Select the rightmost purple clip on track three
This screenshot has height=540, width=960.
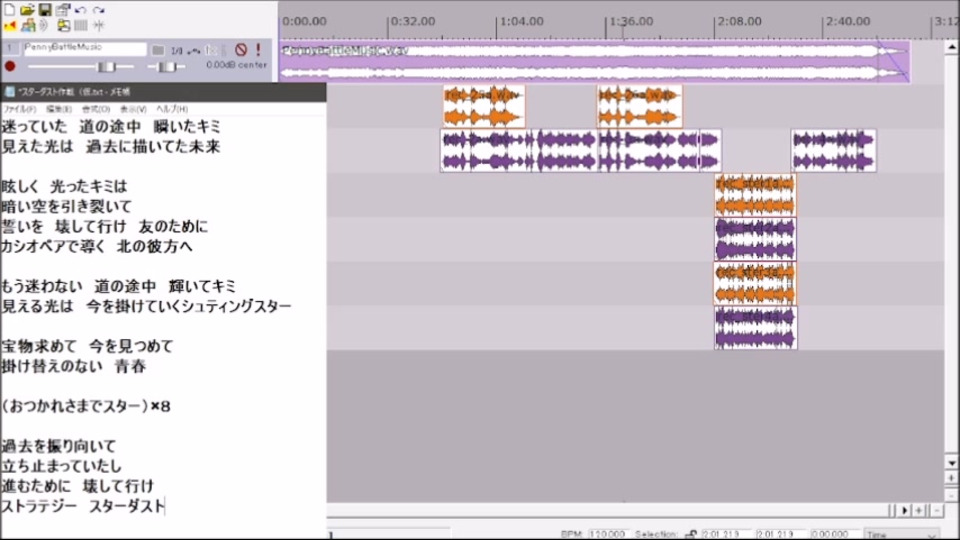tap(834, 151)
